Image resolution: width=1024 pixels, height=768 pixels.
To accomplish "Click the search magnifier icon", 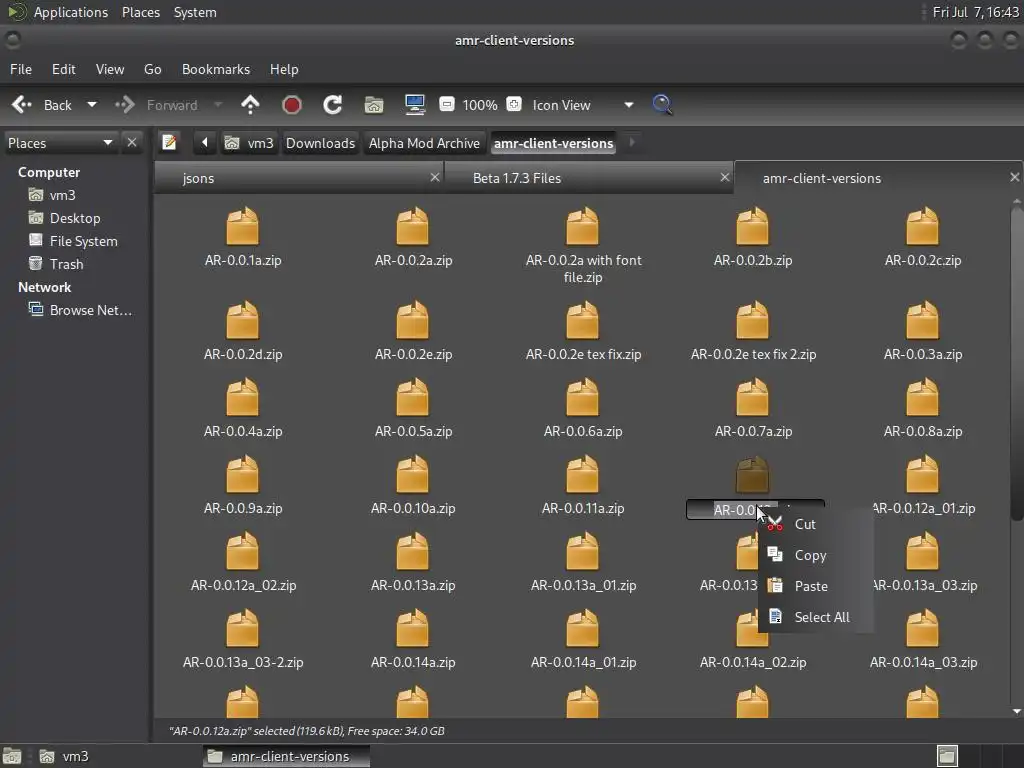I will [662, 105].
